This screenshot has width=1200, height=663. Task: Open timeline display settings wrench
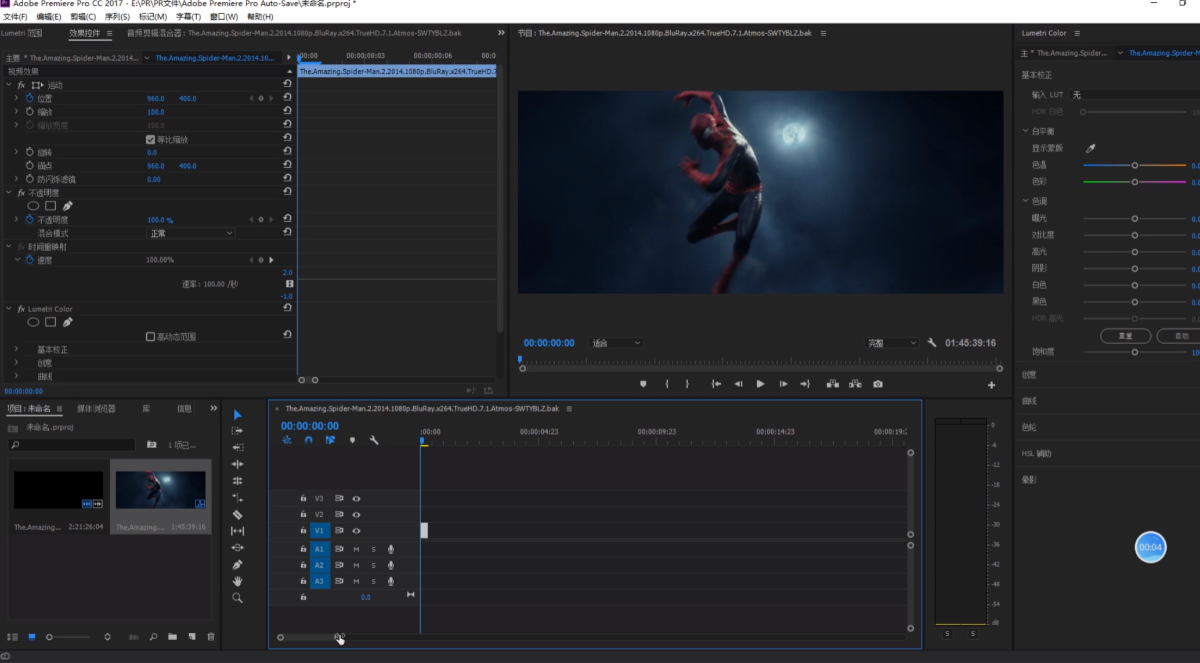tap(374, 440)
